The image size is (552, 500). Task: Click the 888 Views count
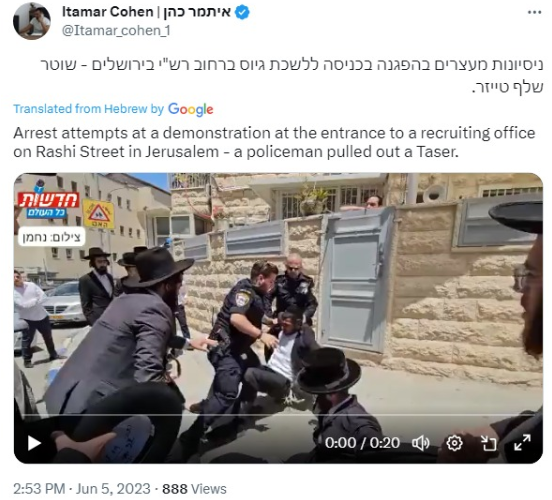click(x=194, y=489)
